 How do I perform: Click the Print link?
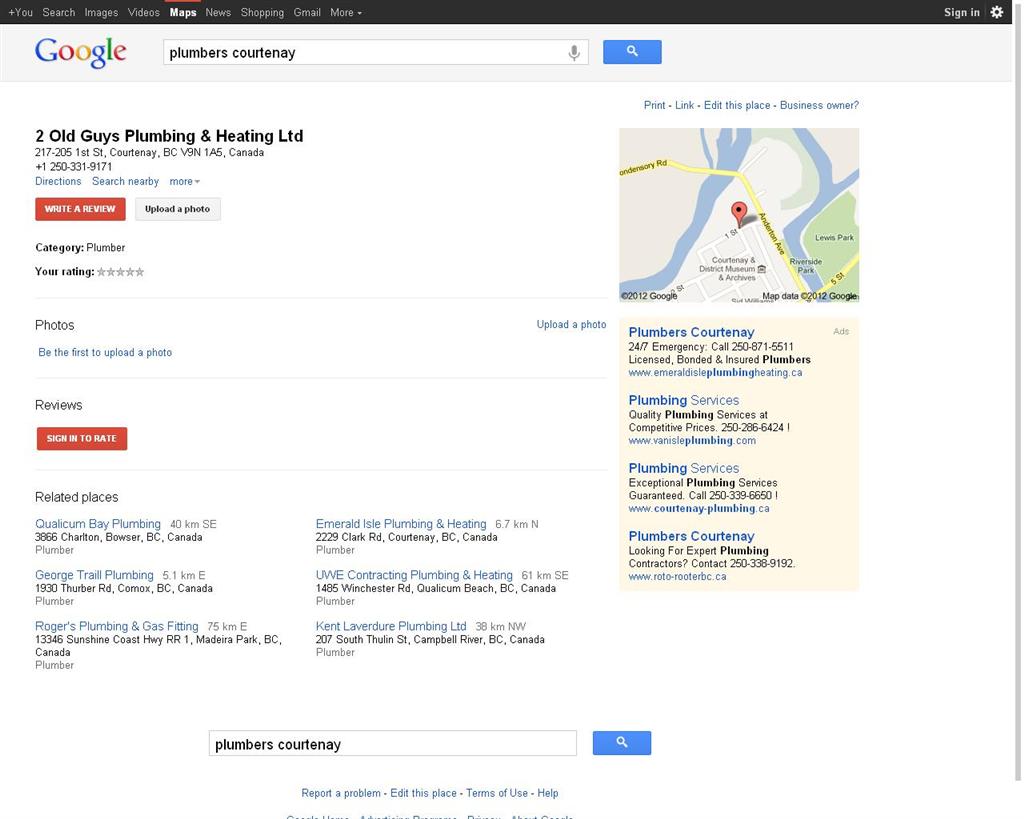point(654,105)
